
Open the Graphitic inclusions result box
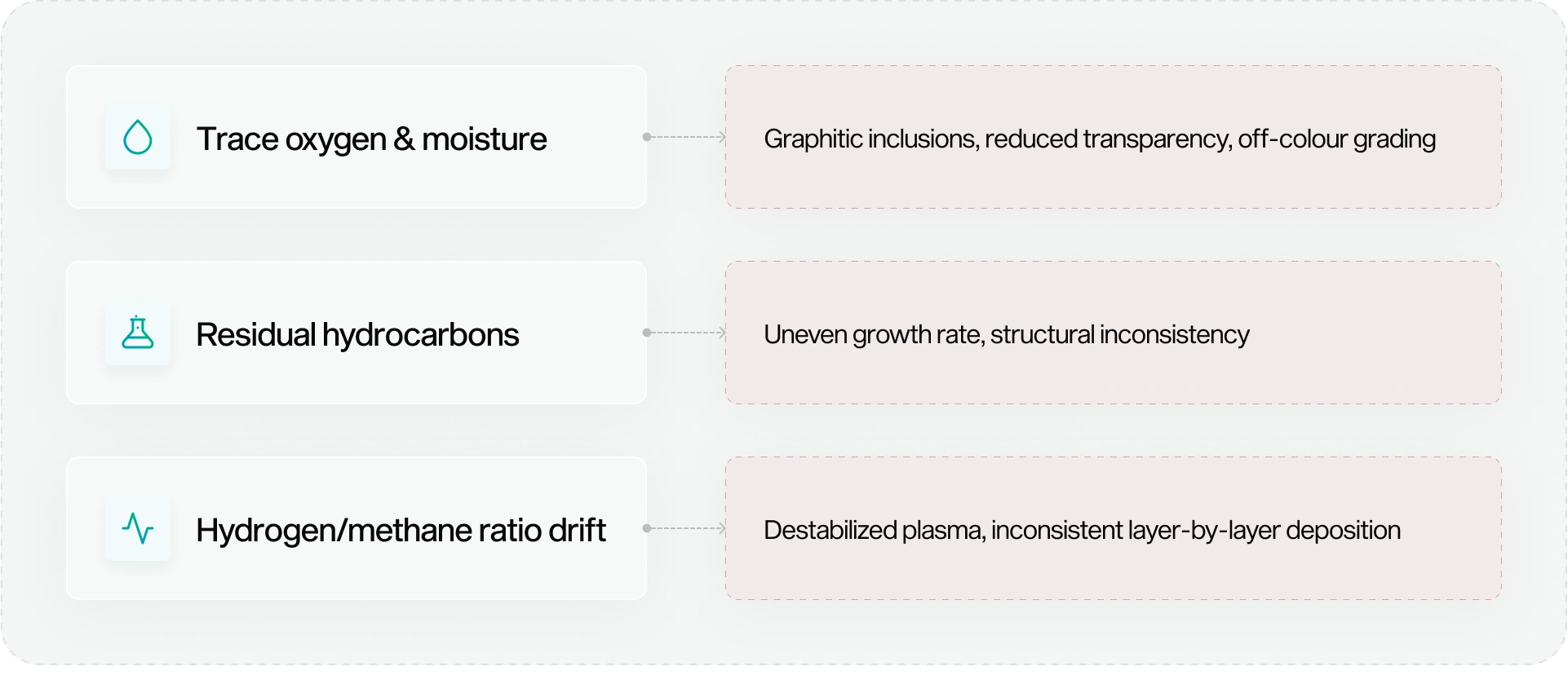[x=1114, y=137]
